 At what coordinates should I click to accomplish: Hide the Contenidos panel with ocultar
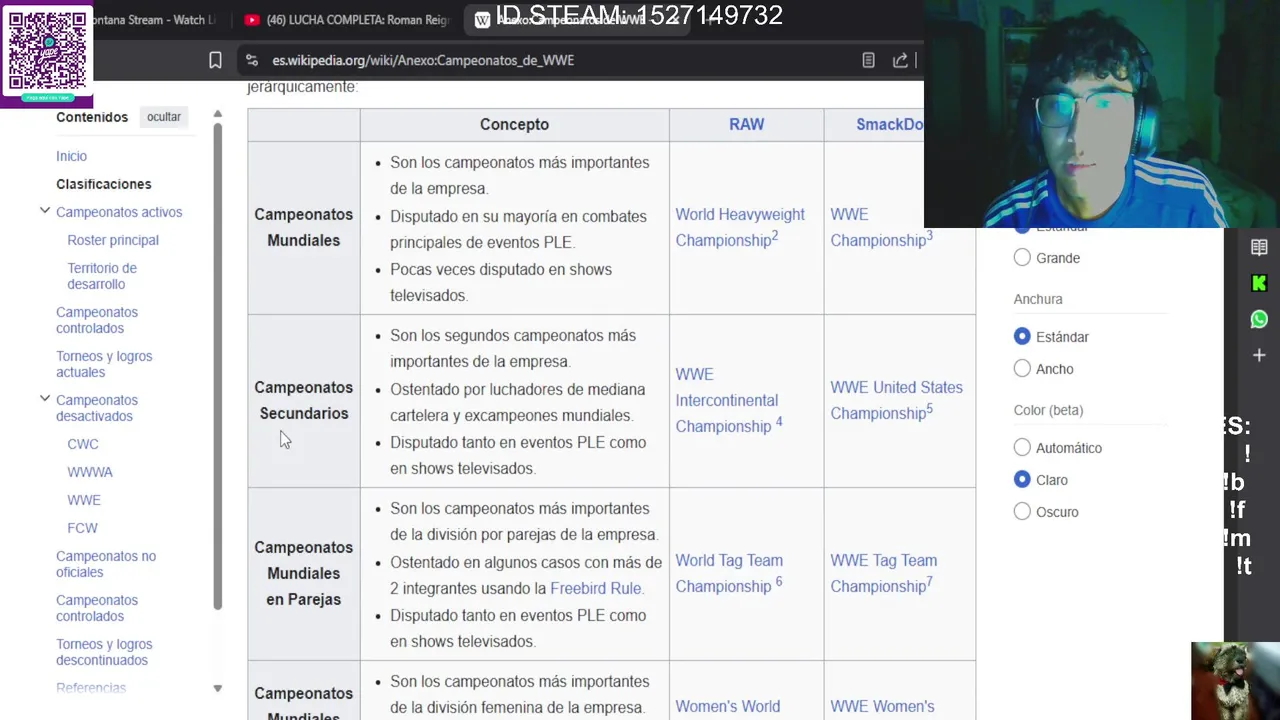click(x=164, y=117)
